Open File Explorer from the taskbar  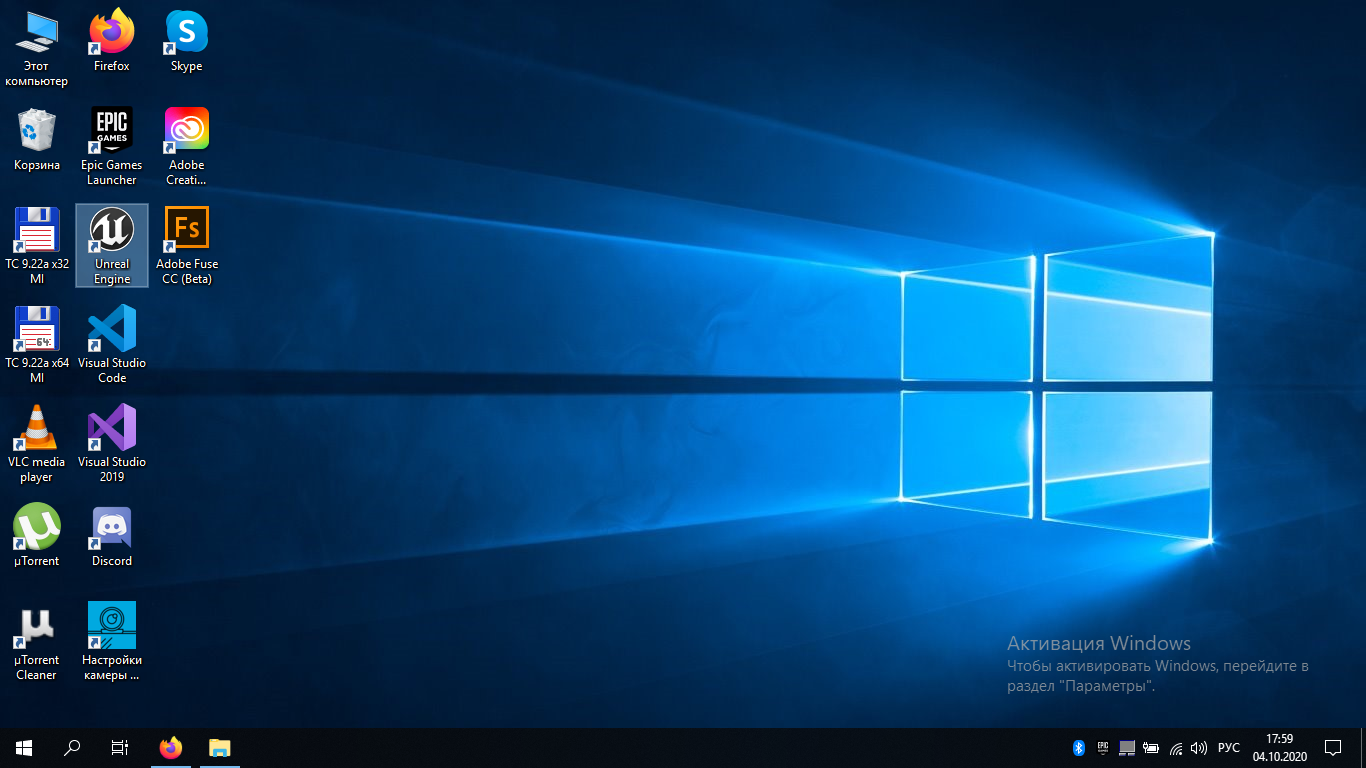[x=219, y=748]
